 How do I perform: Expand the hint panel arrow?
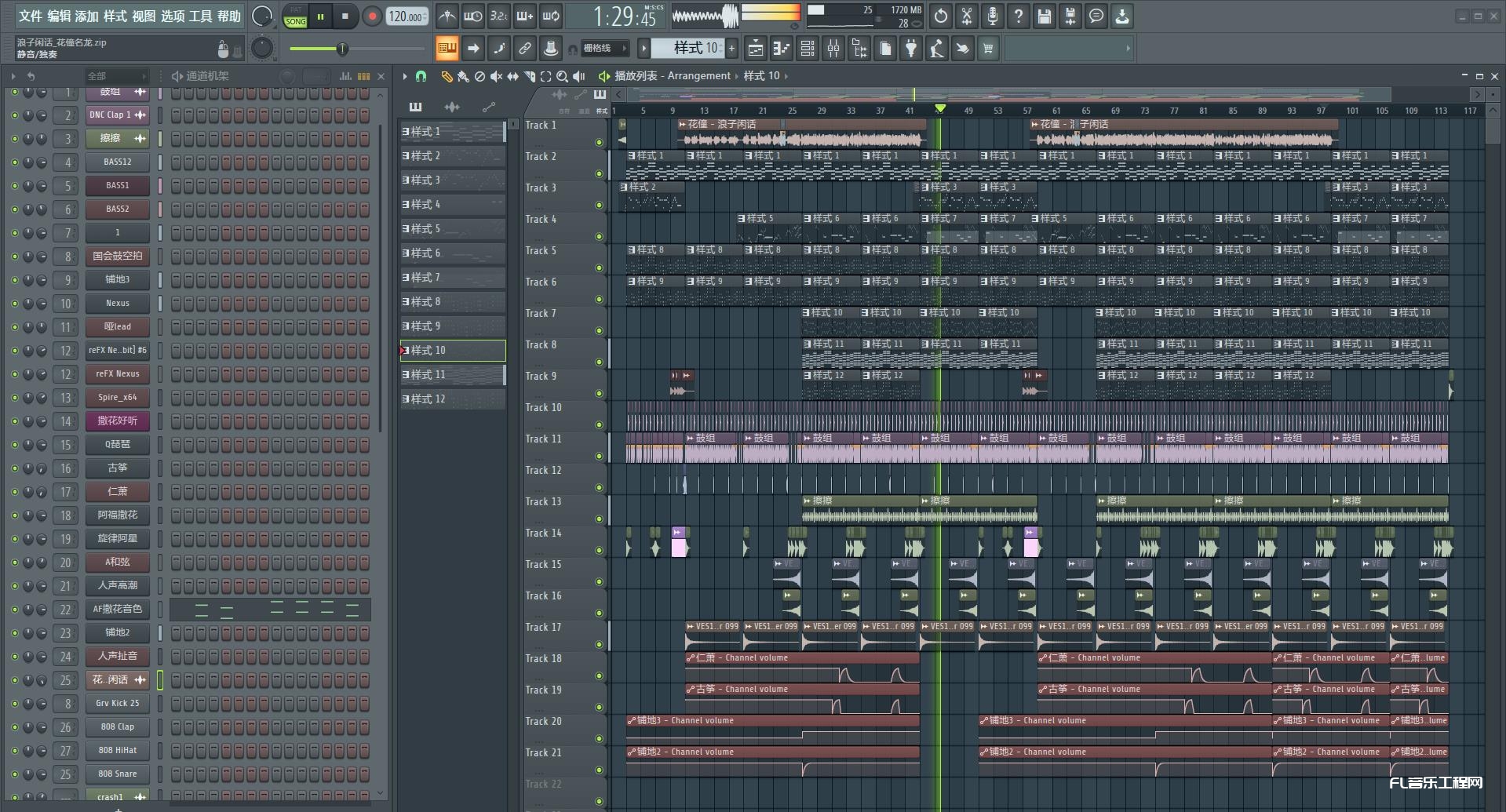(x=1128, y=49)
